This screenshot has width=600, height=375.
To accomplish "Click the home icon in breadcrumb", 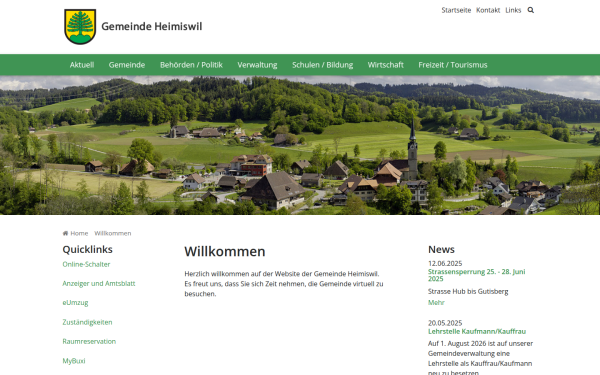I will (65, 233).
